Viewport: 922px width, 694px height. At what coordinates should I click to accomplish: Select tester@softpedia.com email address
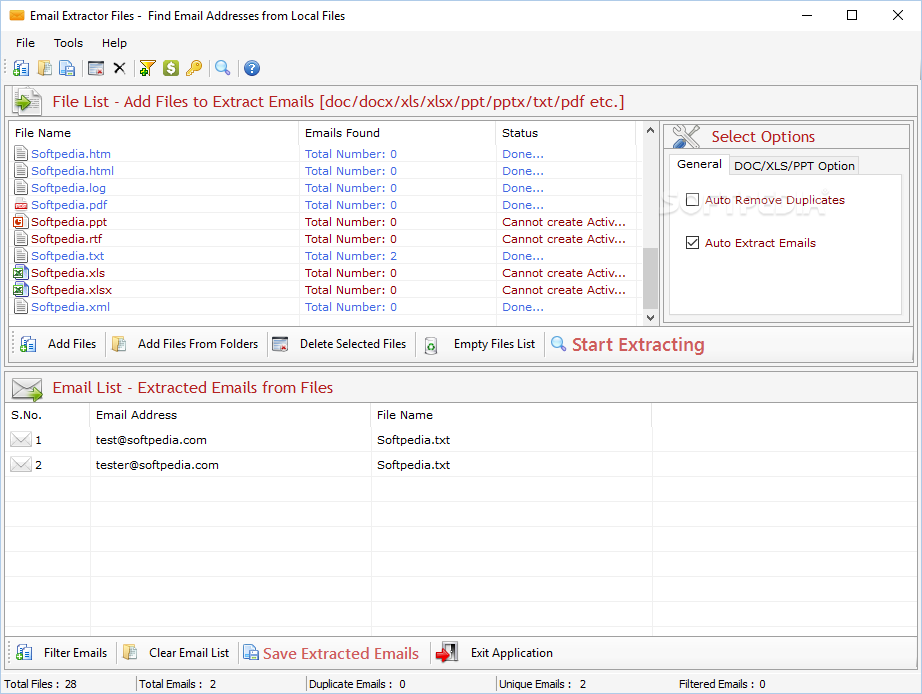click(x=157, y=465)
